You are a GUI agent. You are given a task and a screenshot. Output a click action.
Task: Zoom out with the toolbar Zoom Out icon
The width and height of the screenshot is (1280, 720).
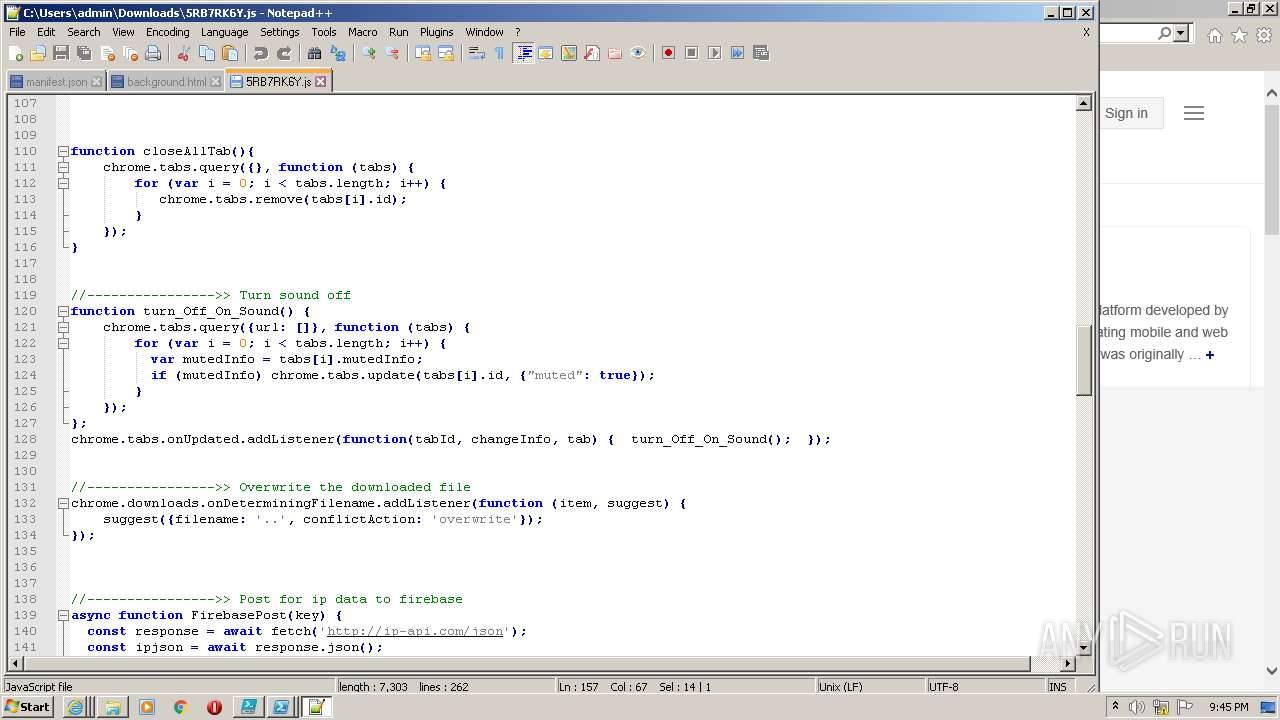(392, 53)
